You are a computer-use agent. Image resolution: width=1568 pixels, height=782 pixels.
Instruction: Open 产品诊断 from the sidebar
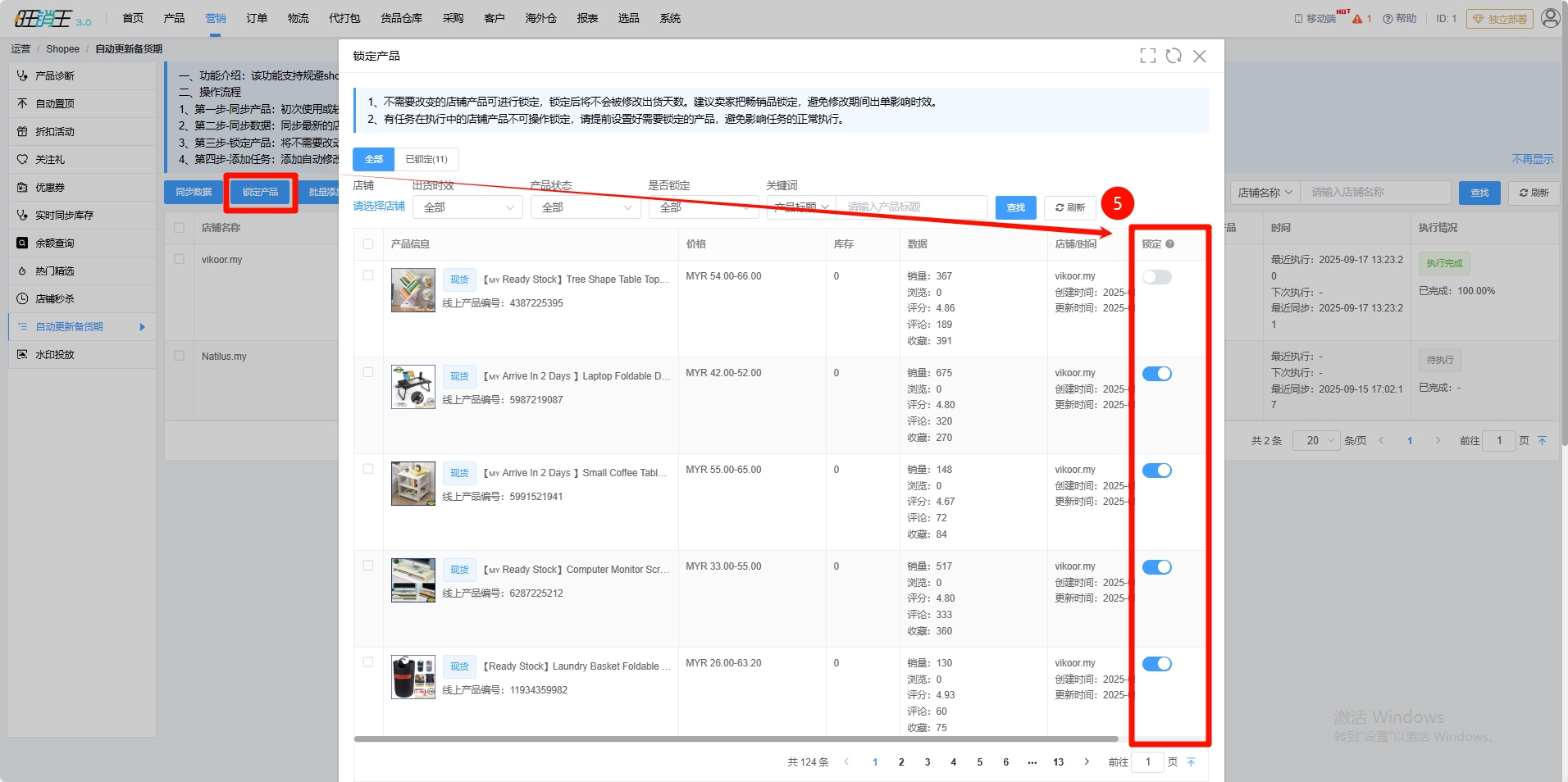pos(55,75)
